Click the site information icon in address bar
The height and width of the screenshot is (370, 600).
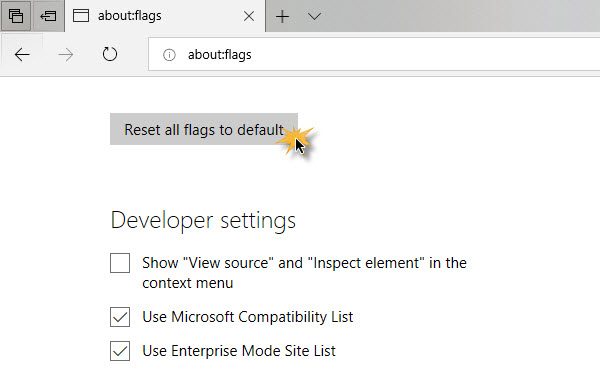pyautogui.click(x=169, y=55)
